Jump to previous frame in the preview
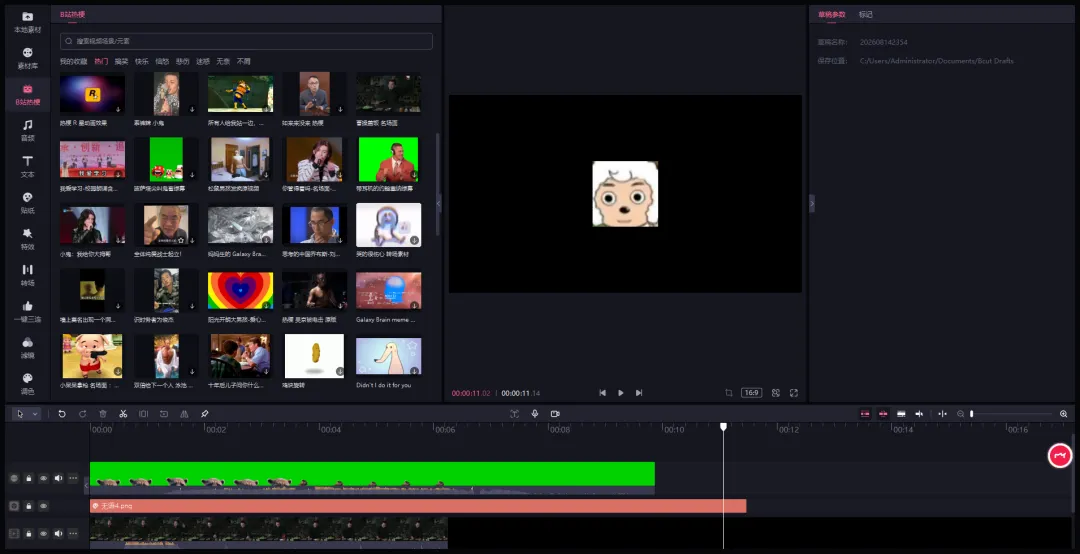Screen dimensions: 1080x554 pyautogui.click(x=603, y=393)
